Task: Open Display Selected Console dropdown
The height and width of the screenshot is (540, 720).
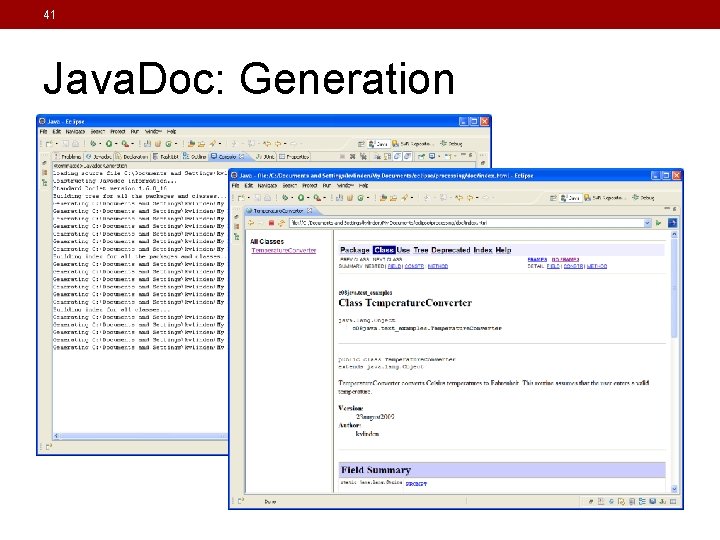Action: 439,157
